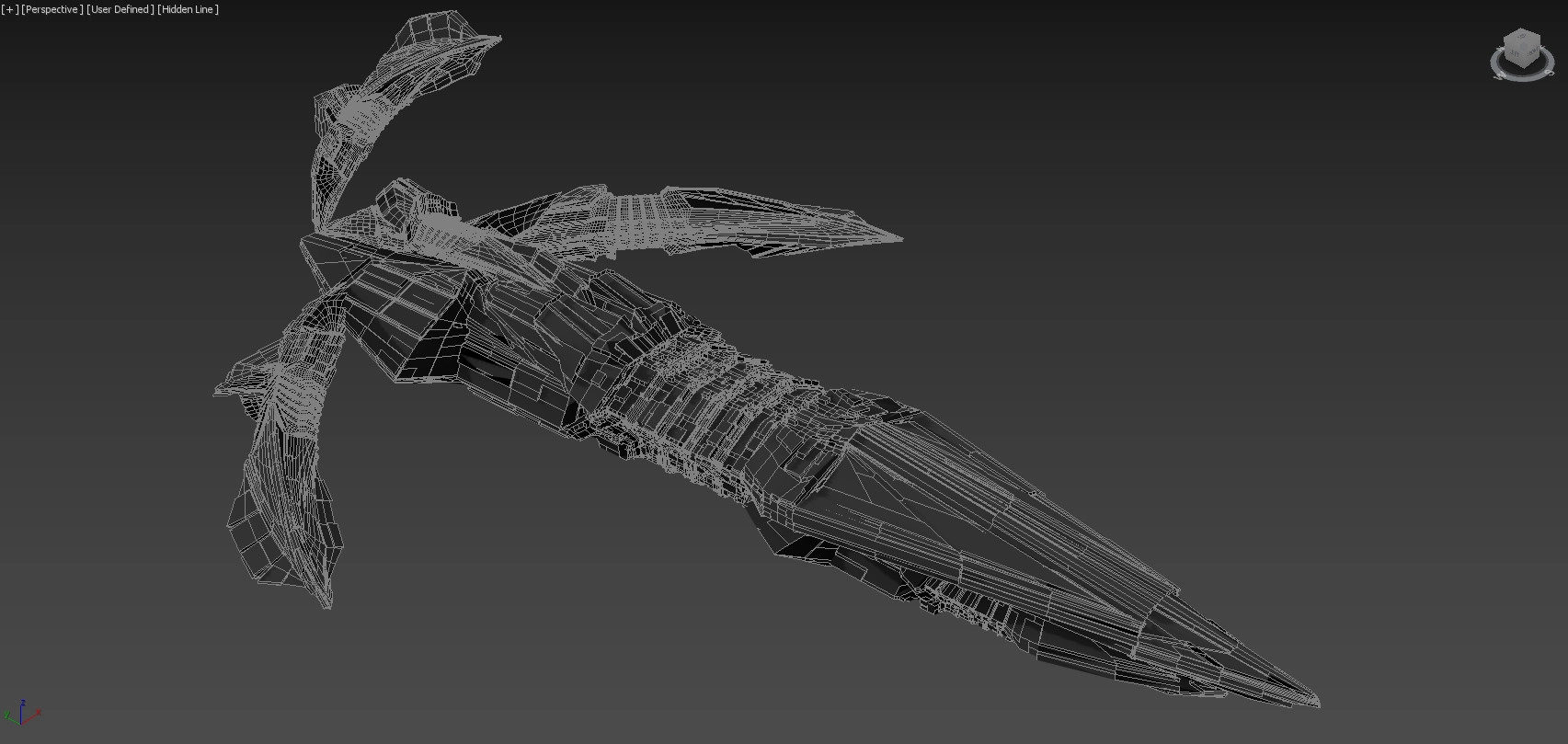This screenshot has height=744, width=1568.
Task: Click the left-facing side of the ViewCube
Action: click(1515, 54)
